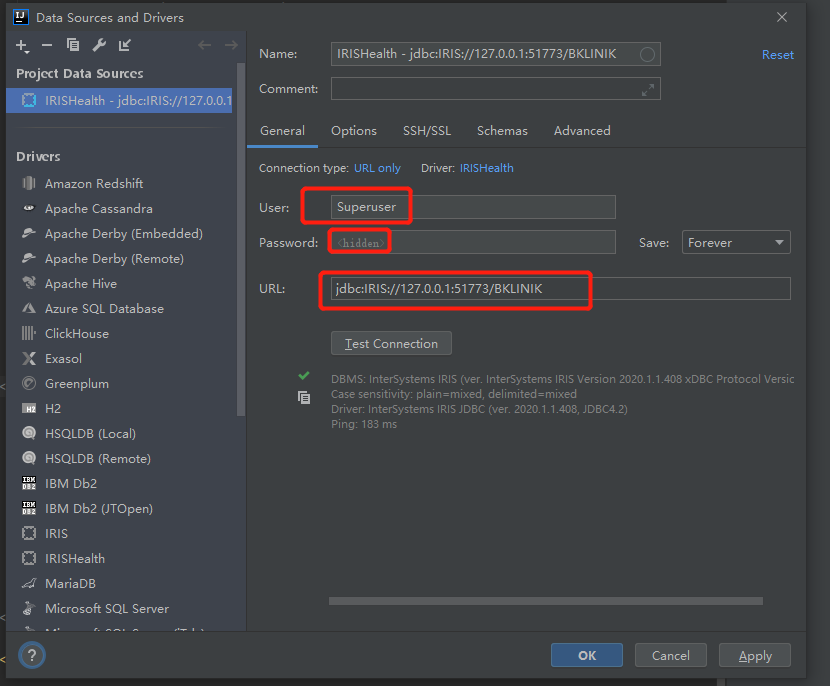This screenshot has width=830, height=686.
Task: Open the SSH/SSL tab
Action: 427,131
